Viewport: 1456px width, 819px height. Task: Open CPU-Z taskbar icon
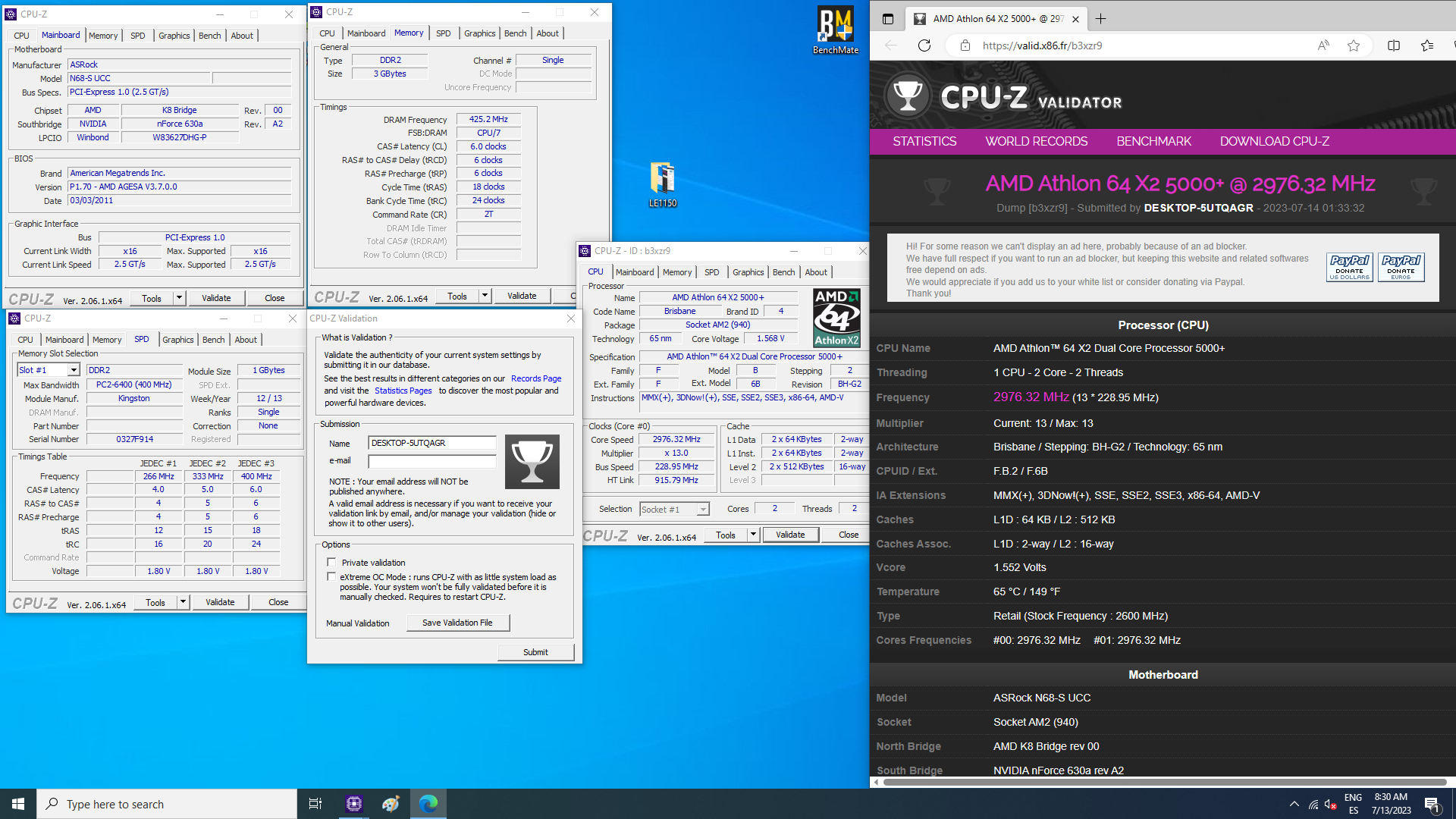(354, 804)
